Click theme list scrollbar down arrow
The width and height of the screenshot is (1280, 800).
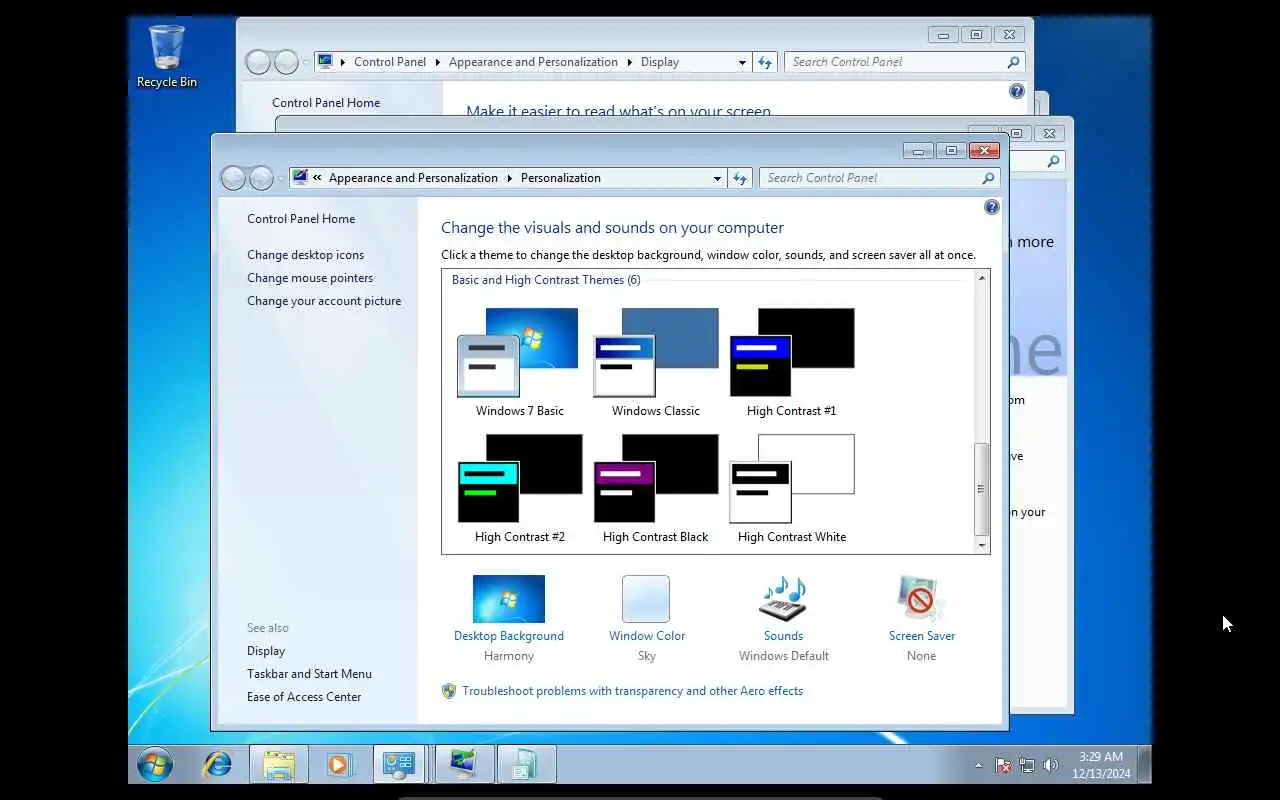pyautogui.click(x=982, y=545)
